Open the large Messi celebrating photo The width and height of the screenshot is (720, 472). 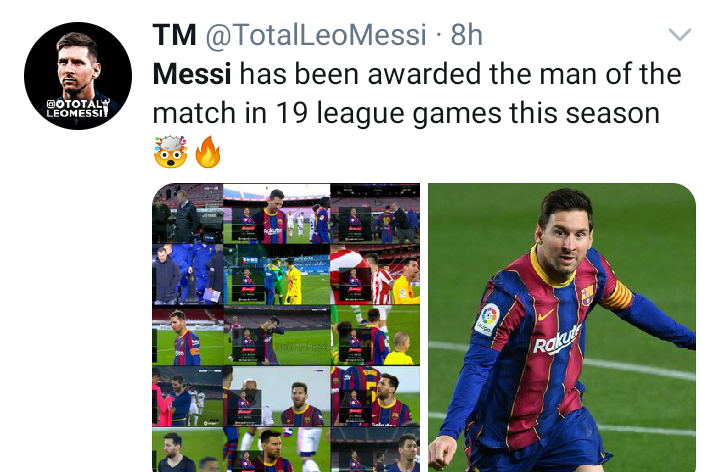pyautogui.click(x=562, y=327)
